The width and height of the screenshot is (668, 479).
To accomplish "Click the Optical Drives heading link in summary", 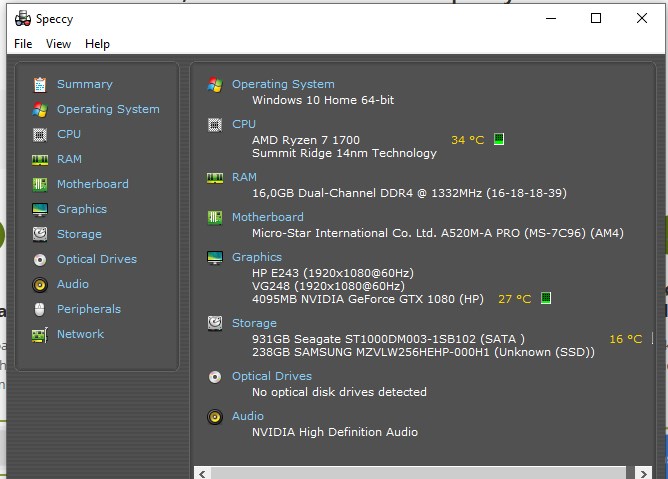I will [271, 376].
